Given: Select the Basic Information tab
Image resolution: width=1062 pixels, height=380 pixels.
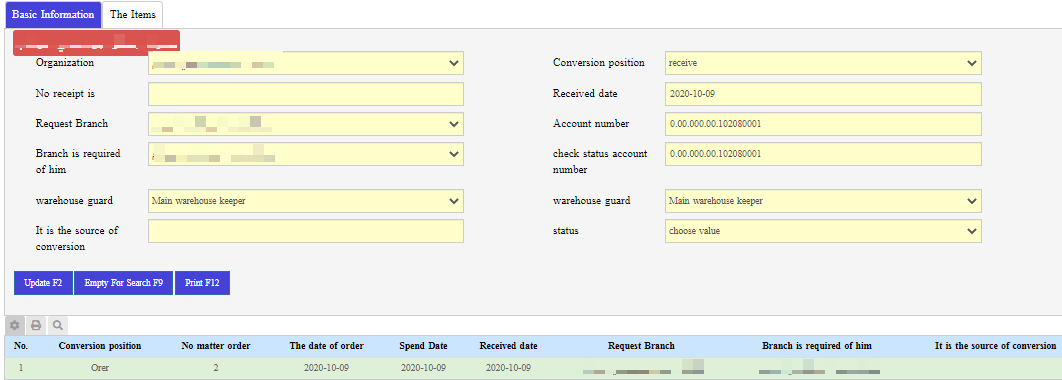Looking at the screenshot, I should pos(53,15).
